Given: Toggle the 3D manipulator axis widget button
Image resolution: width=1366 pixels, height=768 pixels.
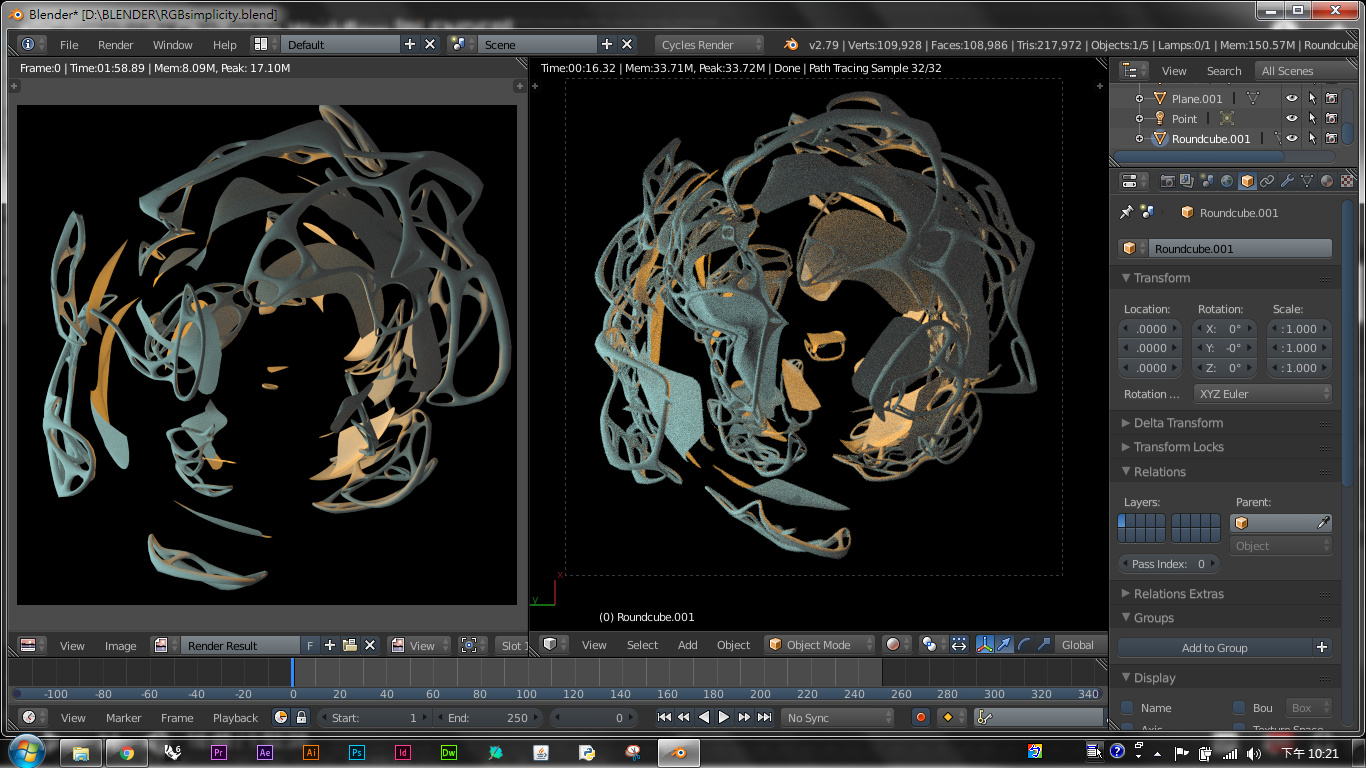Looking at the screenshot, I should coord(984,645).
